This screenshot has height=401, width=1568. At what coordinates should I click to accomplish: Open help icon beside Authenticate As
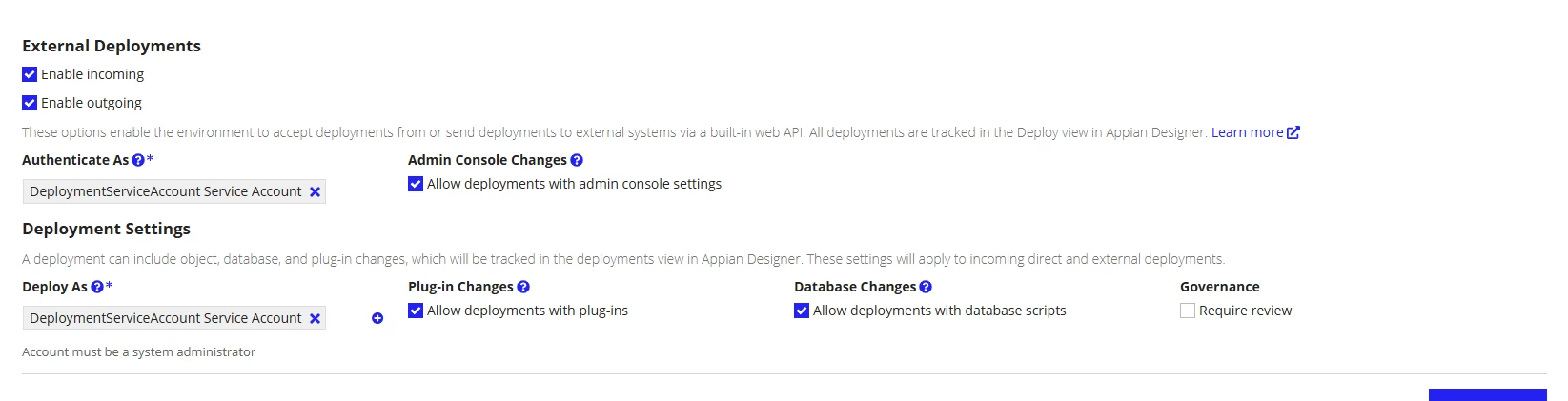[138, 160]
